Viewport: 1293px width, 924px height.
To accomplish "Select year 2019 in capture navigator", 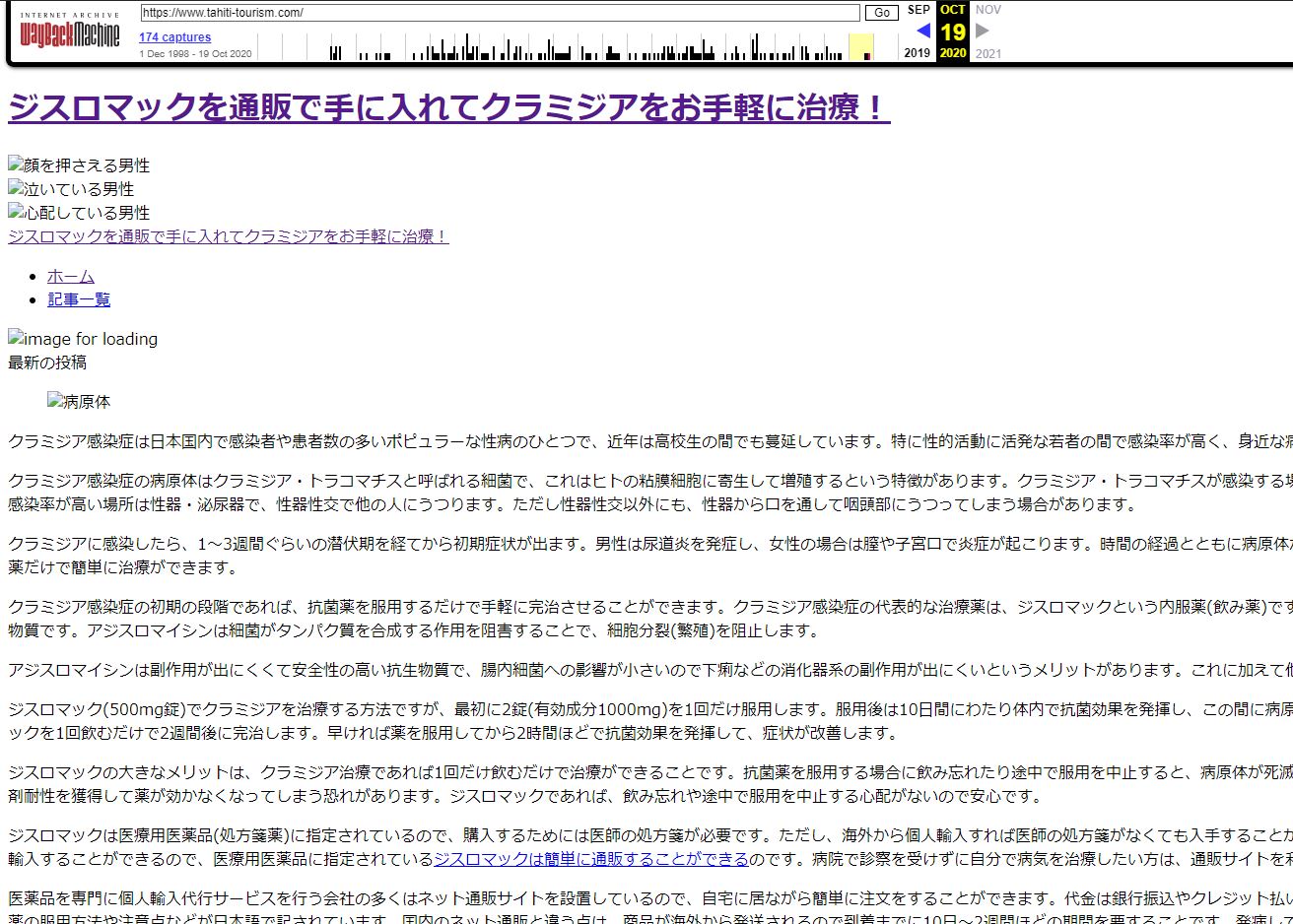I will [917, 53].
